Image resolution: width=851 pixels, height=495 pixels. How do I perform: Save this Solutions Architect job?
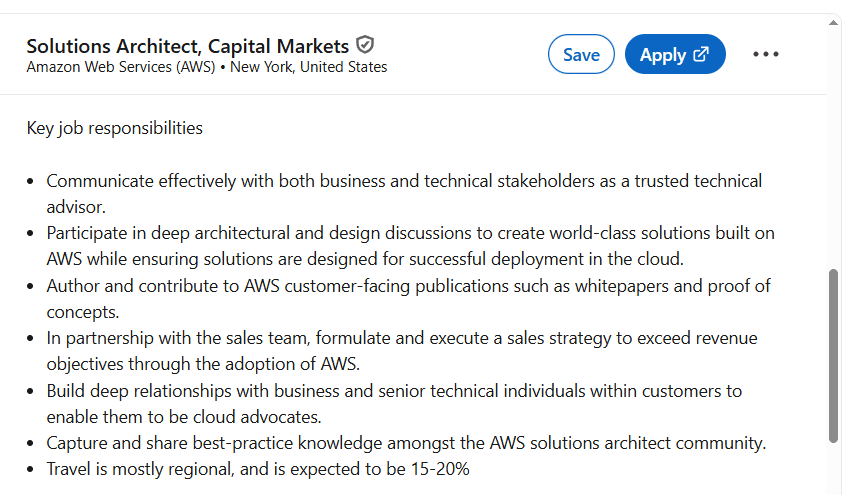tap(581, 55)
